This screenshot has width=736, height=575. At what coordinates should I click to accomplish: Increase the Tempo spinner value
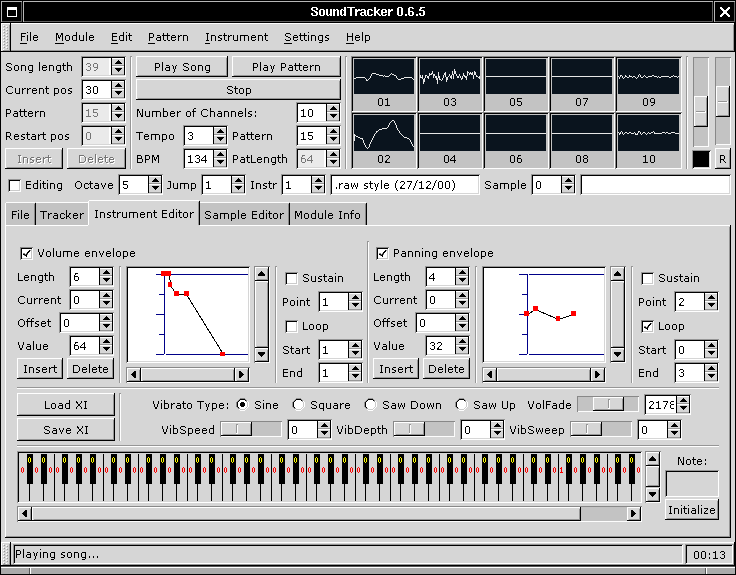(221, 131)
